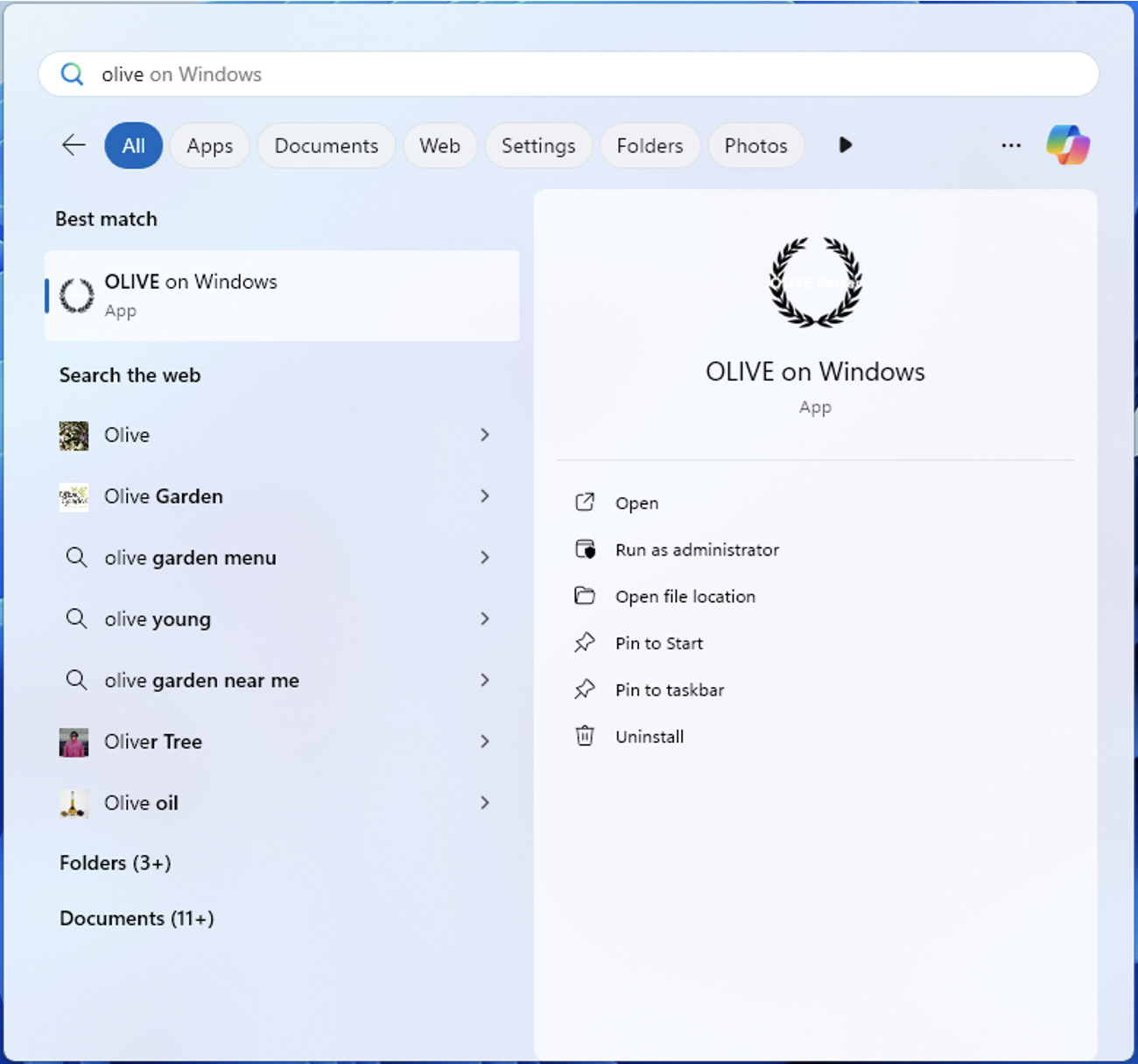Expand the olive young search suggestion

pyautogui.click(x=485, y=619)
